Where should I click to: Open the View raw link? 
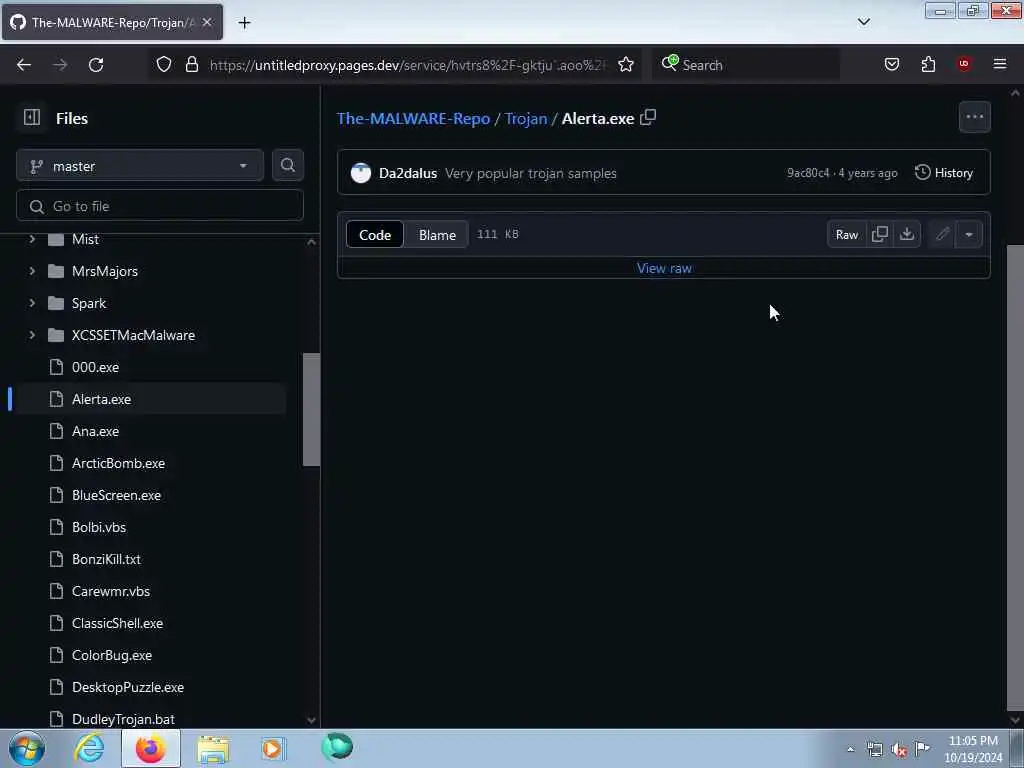[664, 268]
